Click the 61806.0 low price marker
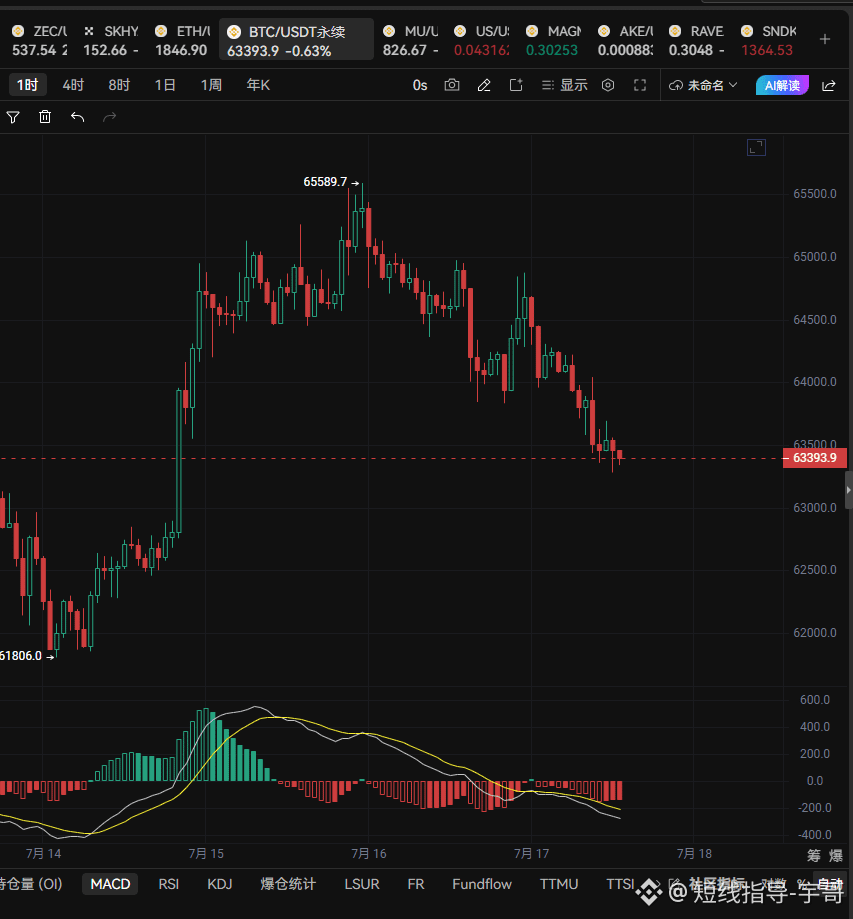 21,656
